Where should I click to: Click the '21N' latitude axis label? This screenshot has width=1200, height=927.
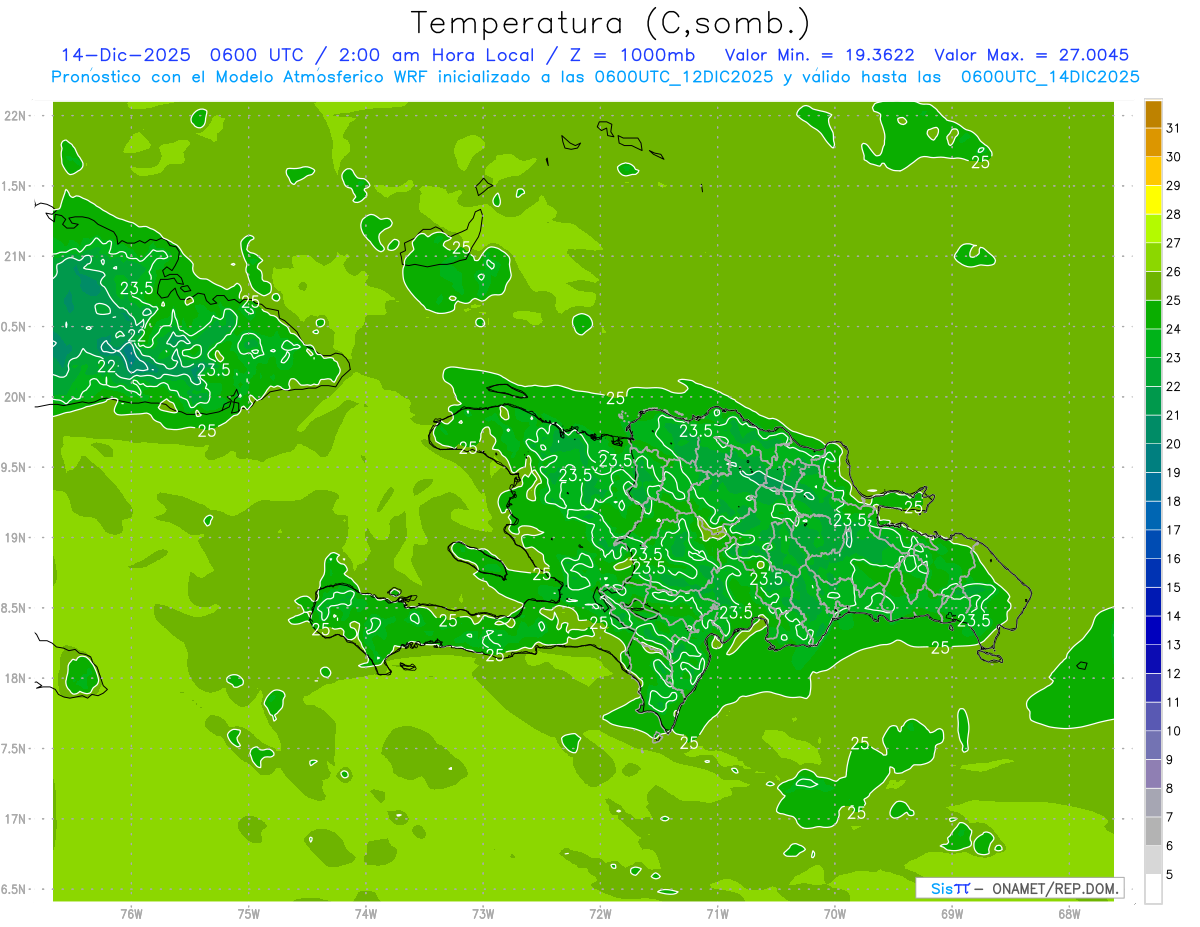click(x=16, y=256)
